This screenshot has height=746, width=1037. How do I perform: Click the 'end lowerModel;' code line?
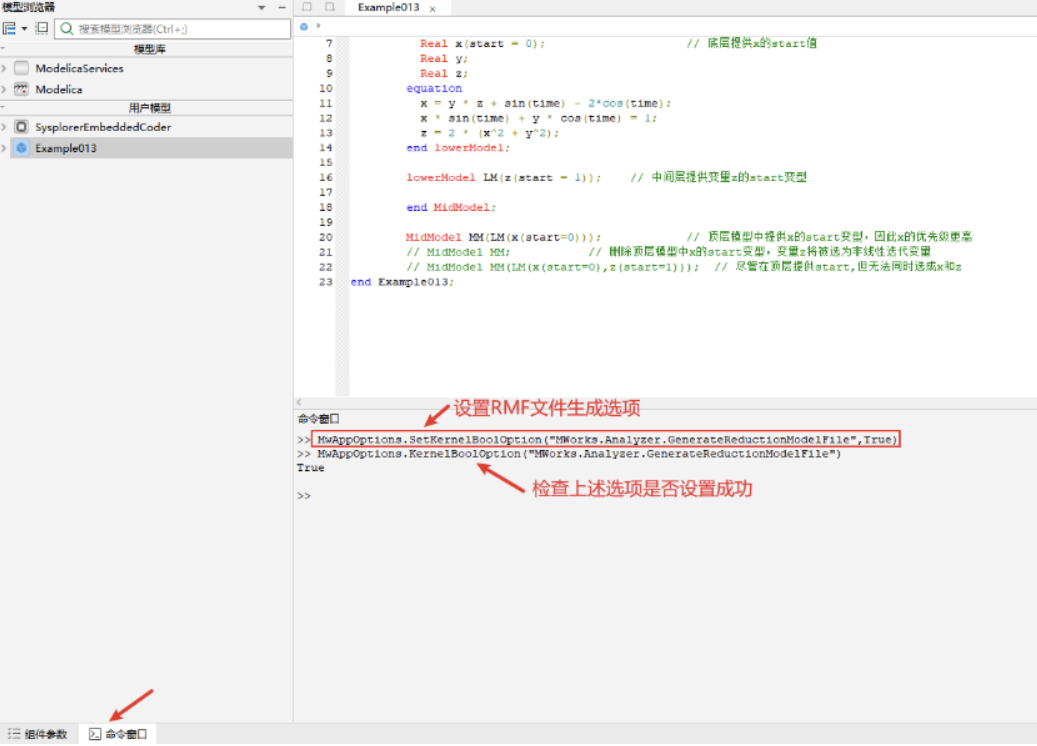(458, 148)
